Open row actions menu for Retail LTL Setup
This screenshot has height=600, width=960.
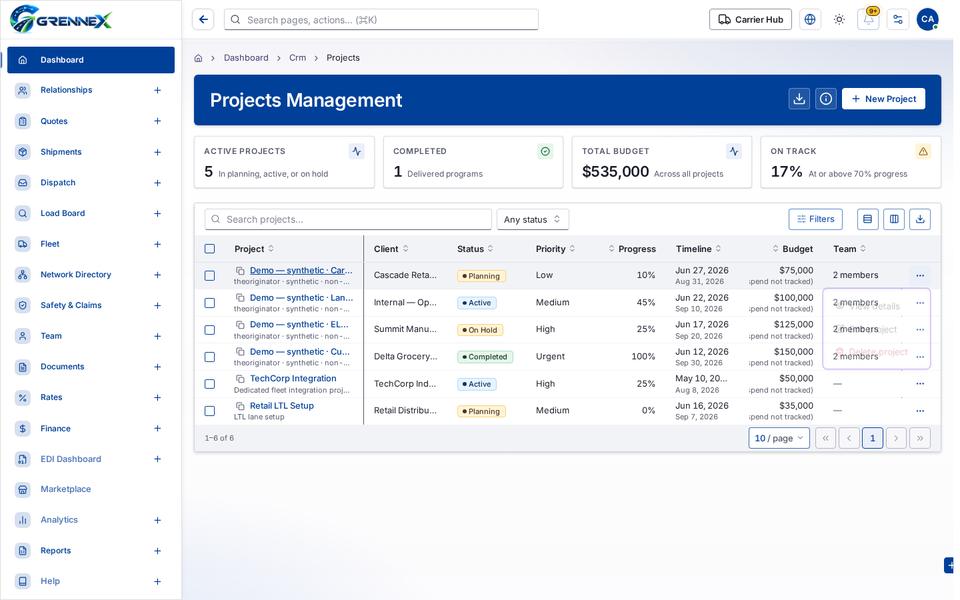920,411
